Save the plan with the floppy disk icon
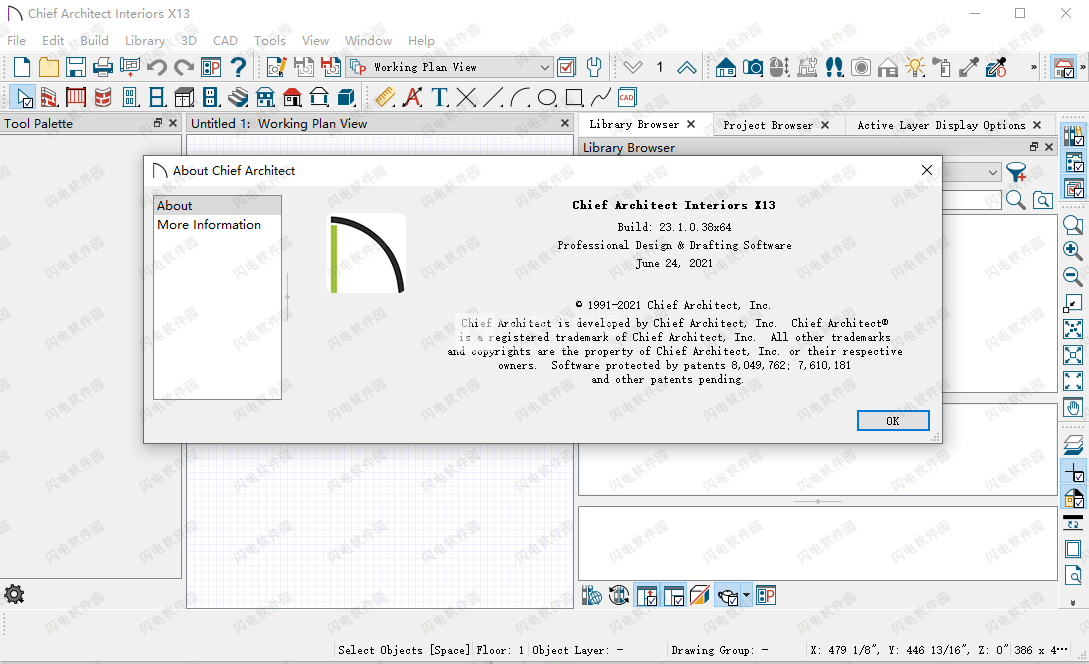The height and width of the screenshot is (664, 1089). (76, 67)
